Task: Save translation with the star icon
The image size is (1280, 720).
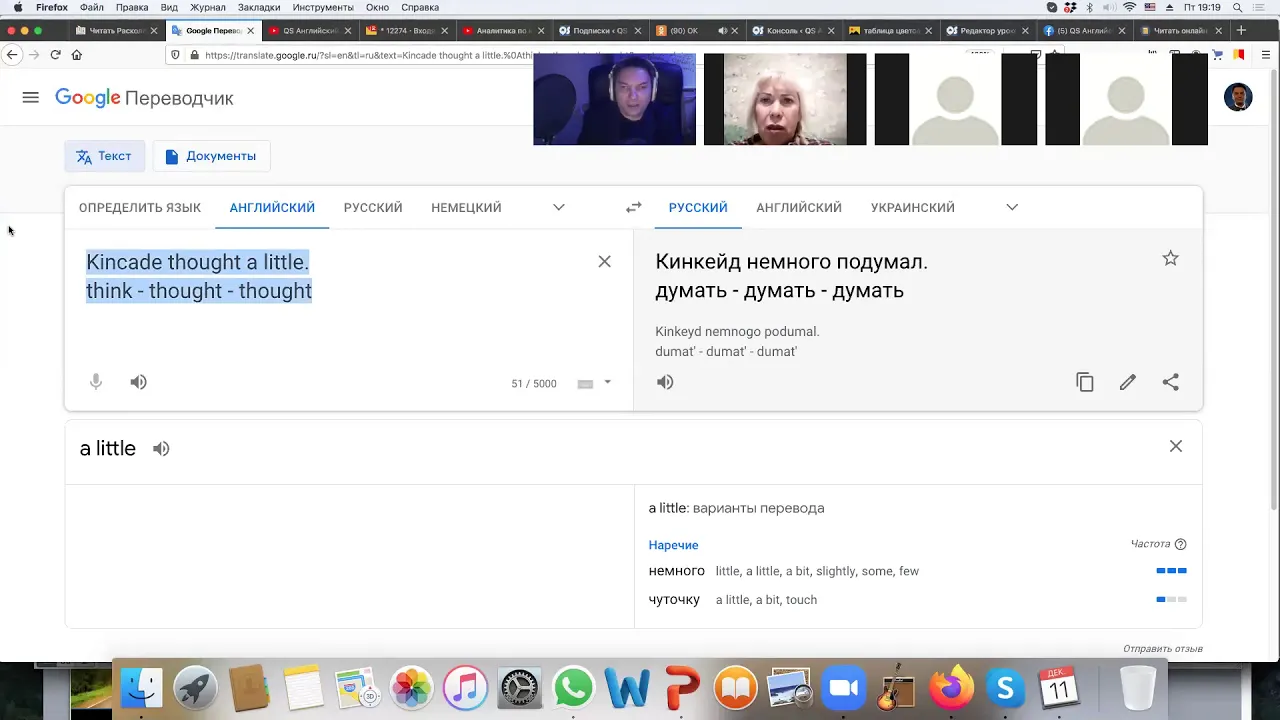Action: click(1170, 258)
